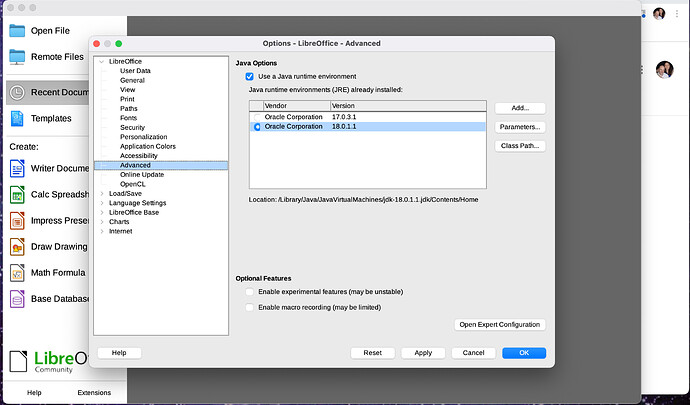Expand the Internet tree node

tap(102, 231)
